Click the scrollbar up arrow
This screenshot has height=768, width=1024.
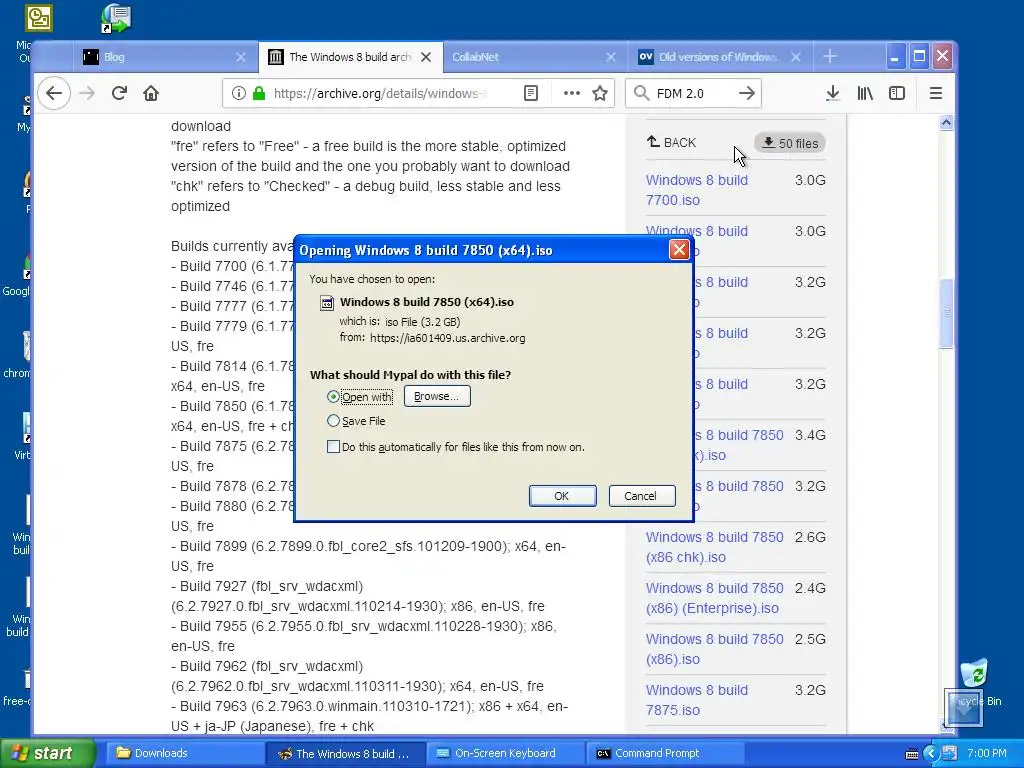pos(946,123)
